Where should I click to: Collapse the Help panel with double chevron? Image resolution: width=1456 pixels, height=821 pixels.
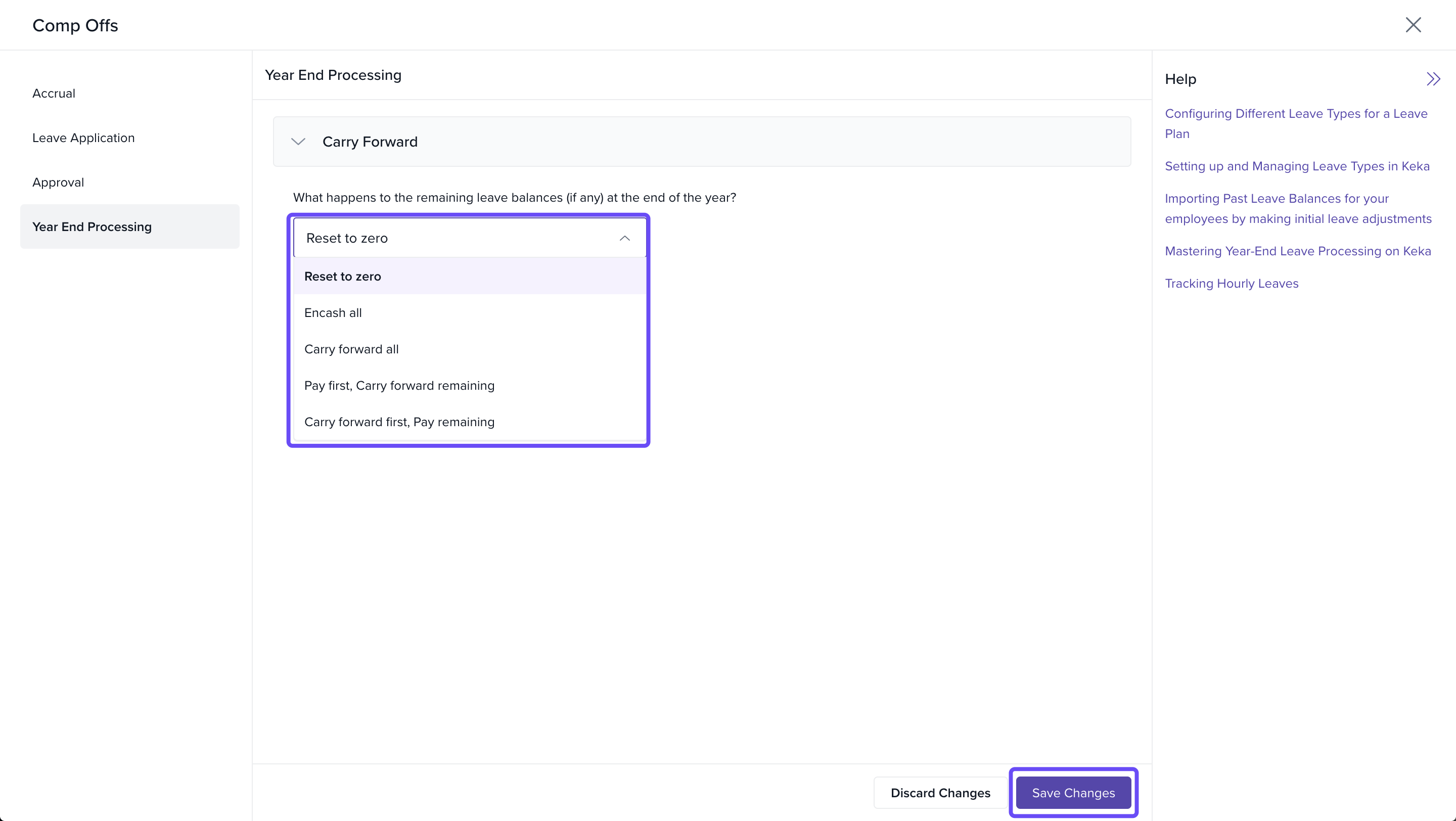coord(1432,79)
